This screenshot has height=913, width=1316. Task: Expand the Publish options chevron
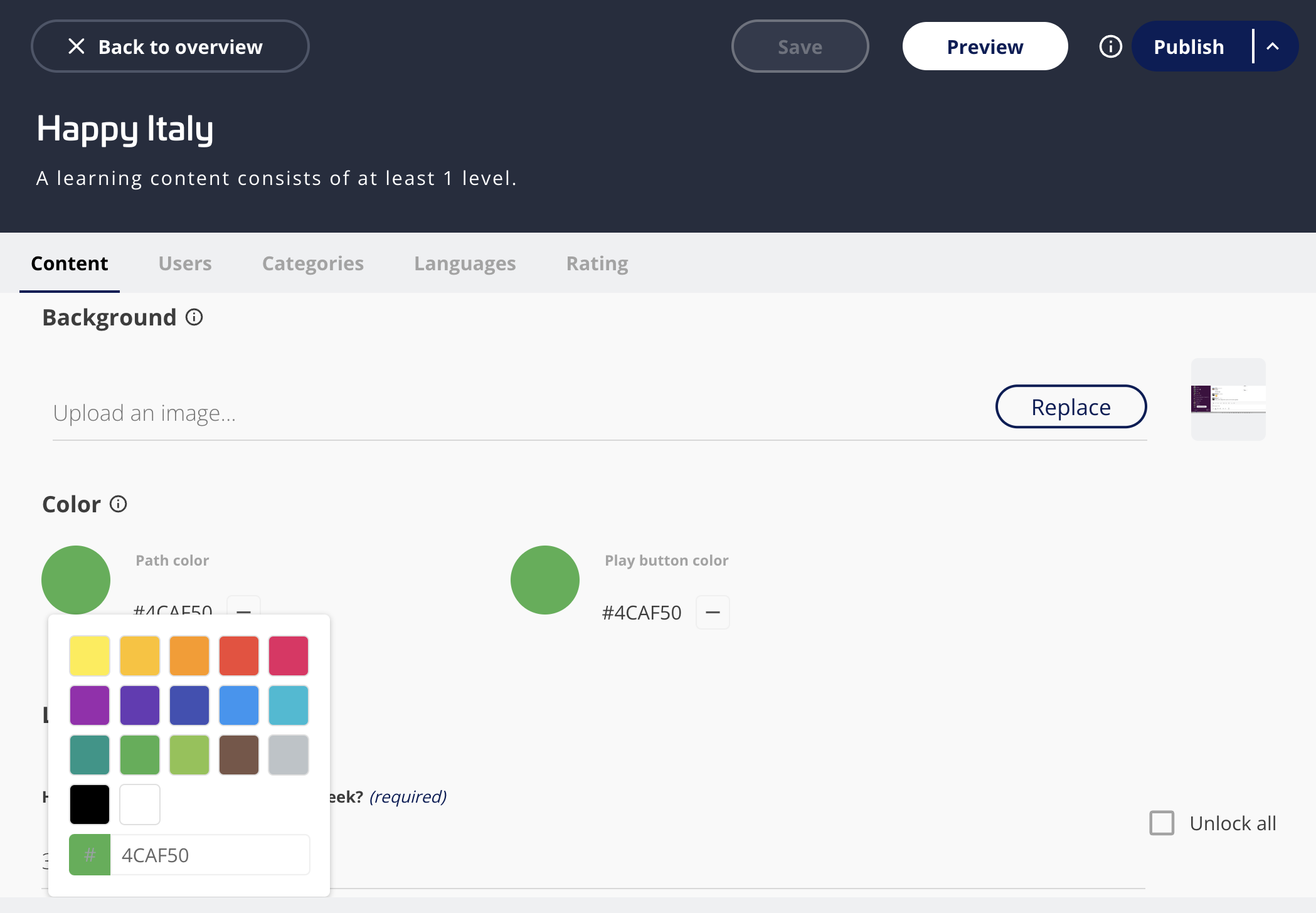click(x=1273, y=46)
